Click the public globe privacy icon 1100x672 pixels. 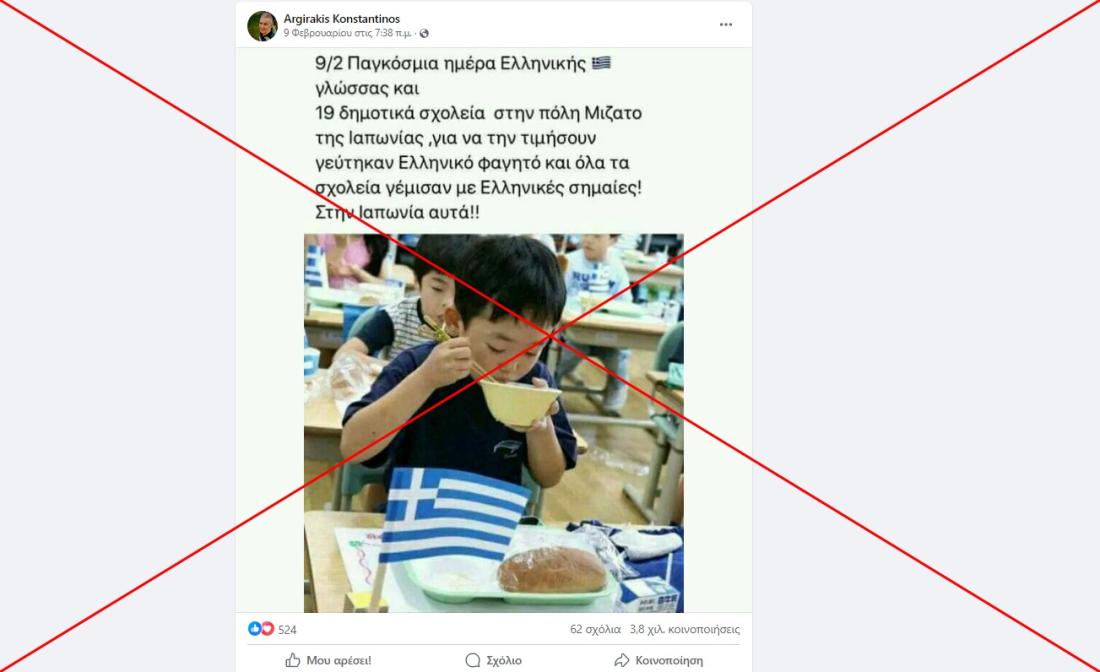click(x=424, y=33)
